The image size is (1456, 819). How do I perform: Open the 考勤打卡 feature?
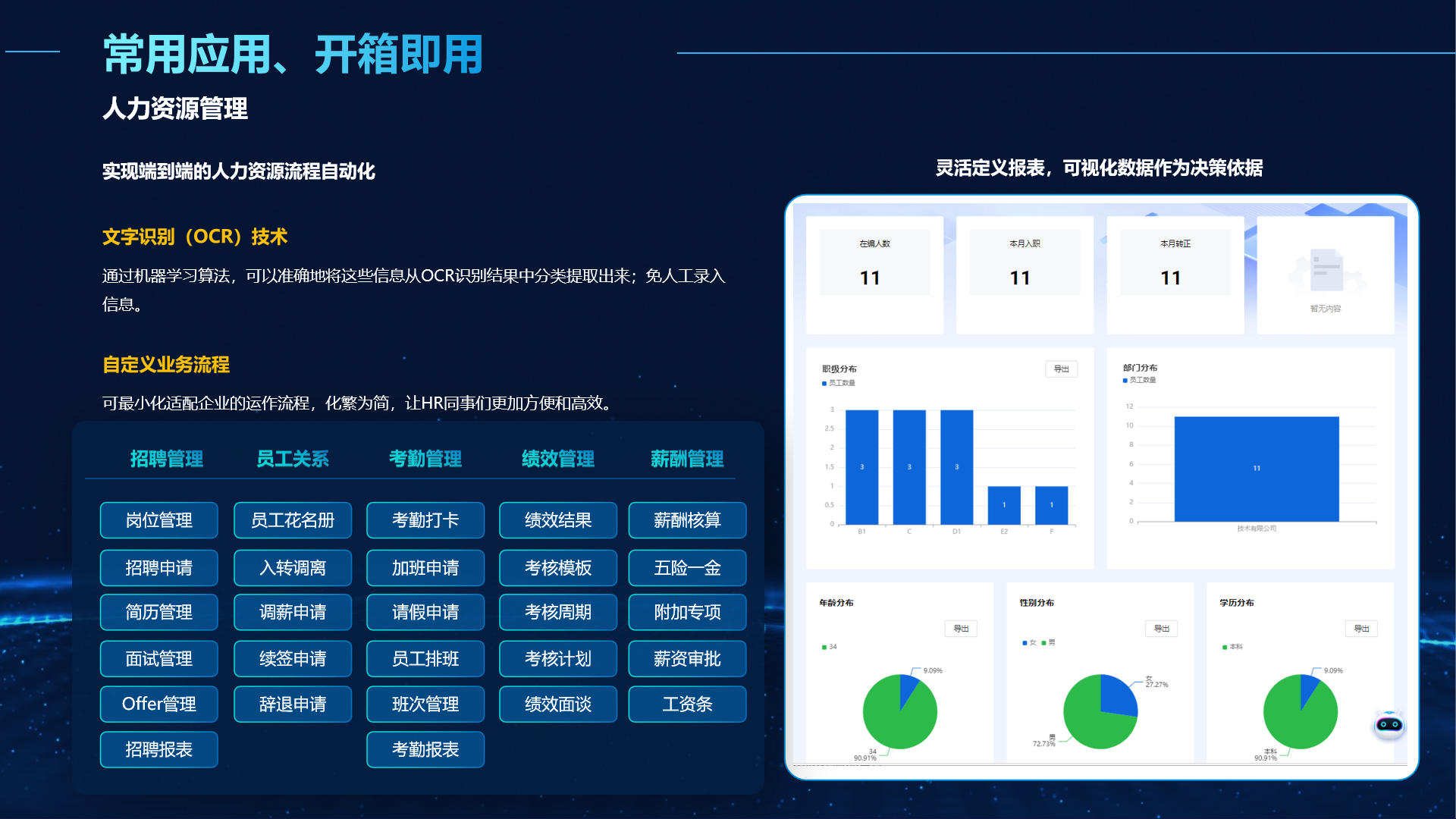point(425,520)
